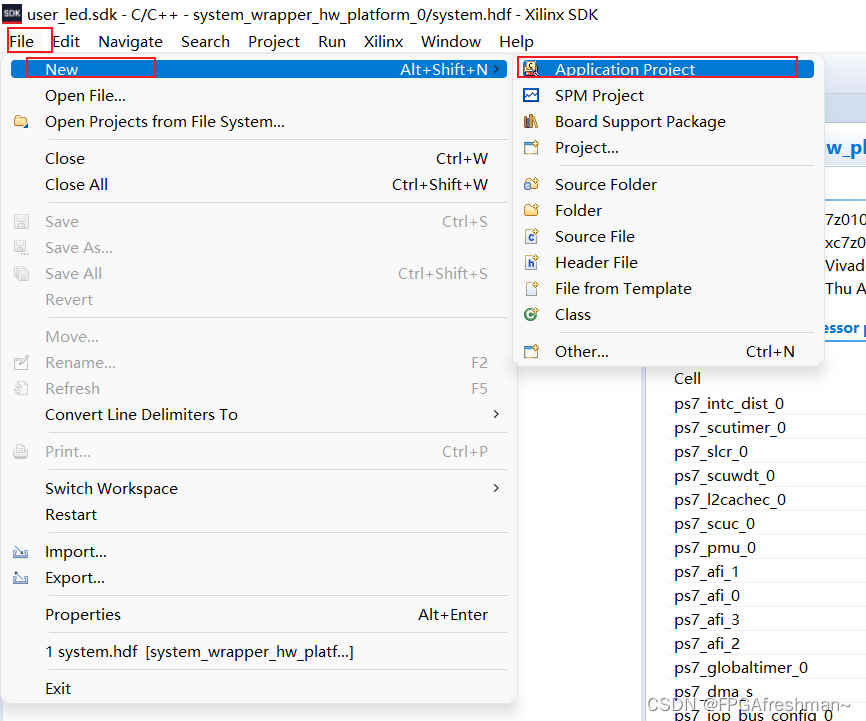The image size is (866, 721).
Task: Choose Other... with Ctrl+N shortcut
Action: [x=666, y=351]
